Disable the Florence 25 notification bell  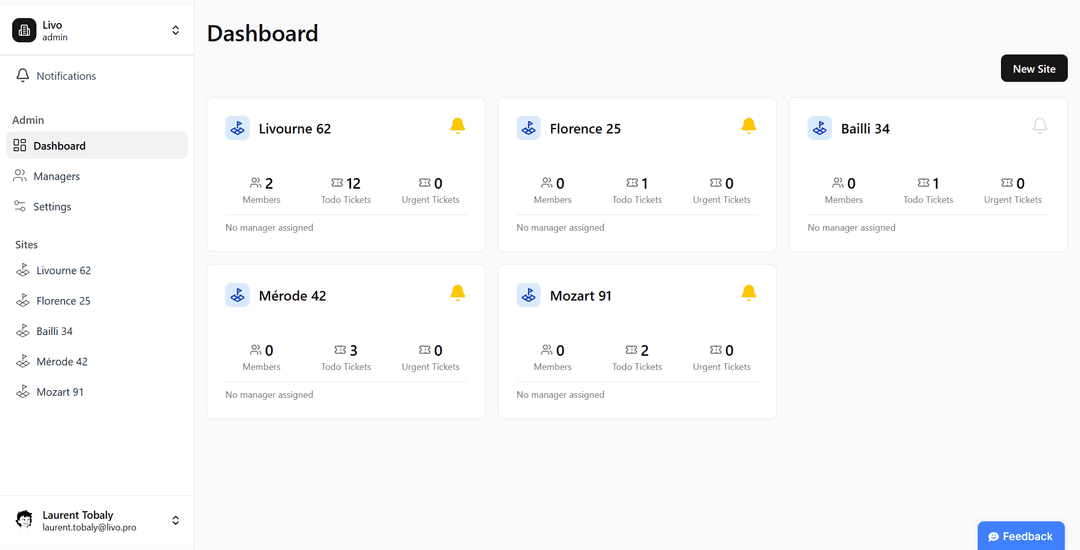pyautogui.click(x=748, y=126)
